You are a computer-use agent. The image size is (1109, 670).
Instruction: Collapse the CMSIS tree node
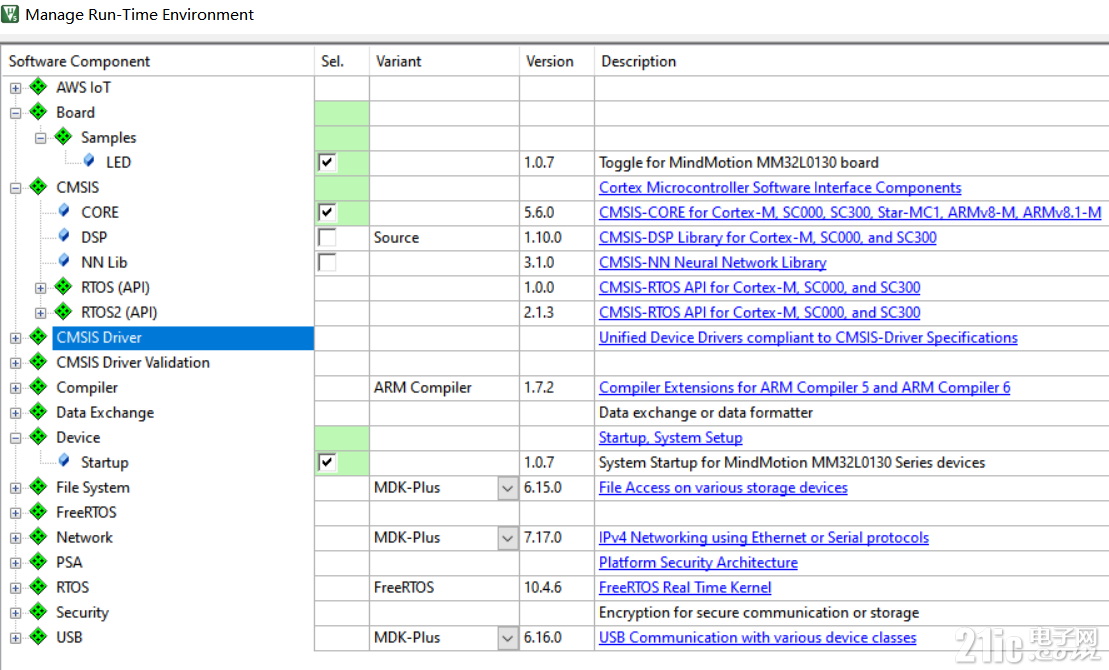tap(16, 188)
